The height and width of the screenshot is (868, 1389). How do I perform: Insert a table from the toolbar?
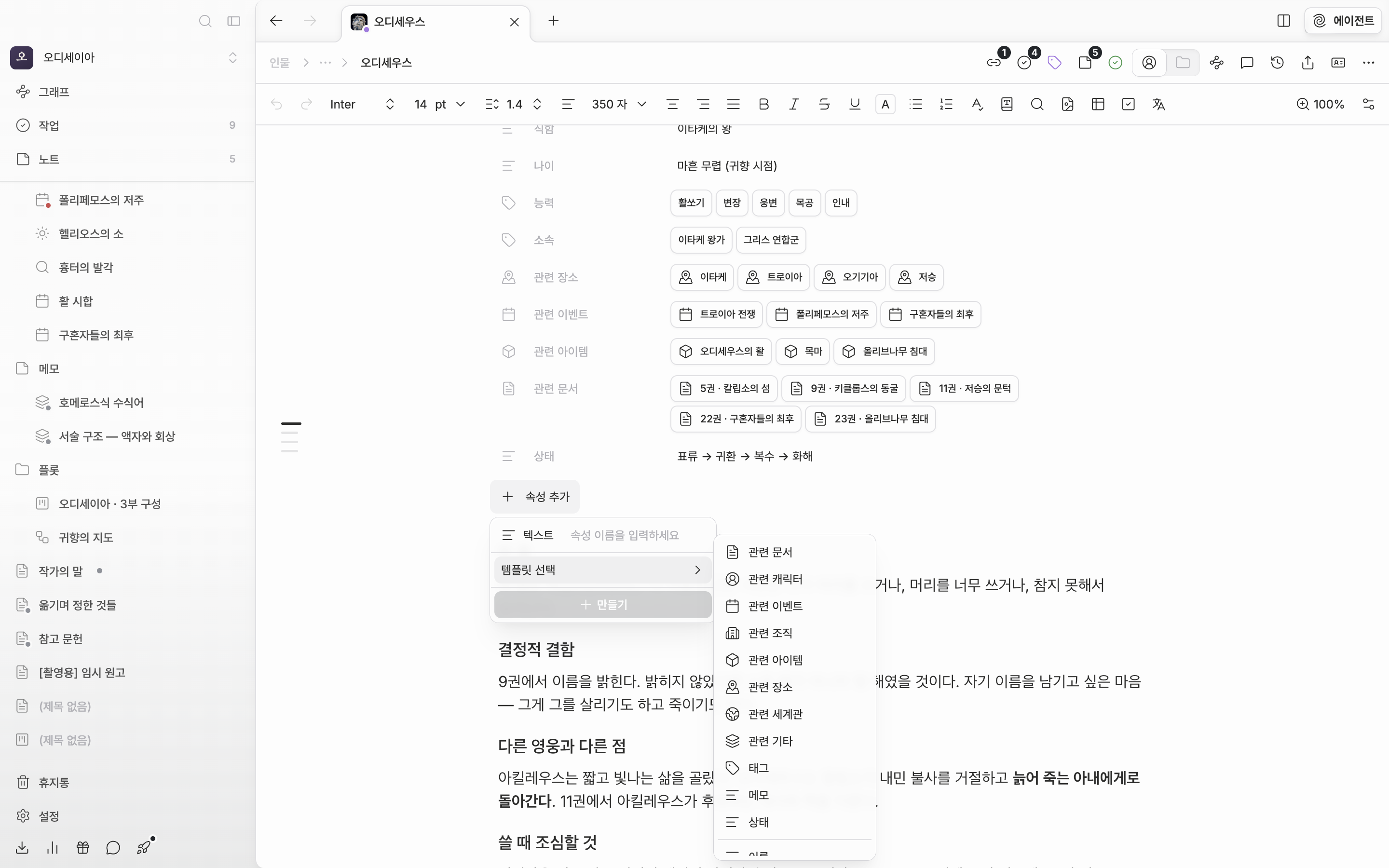click(1097, 104)
